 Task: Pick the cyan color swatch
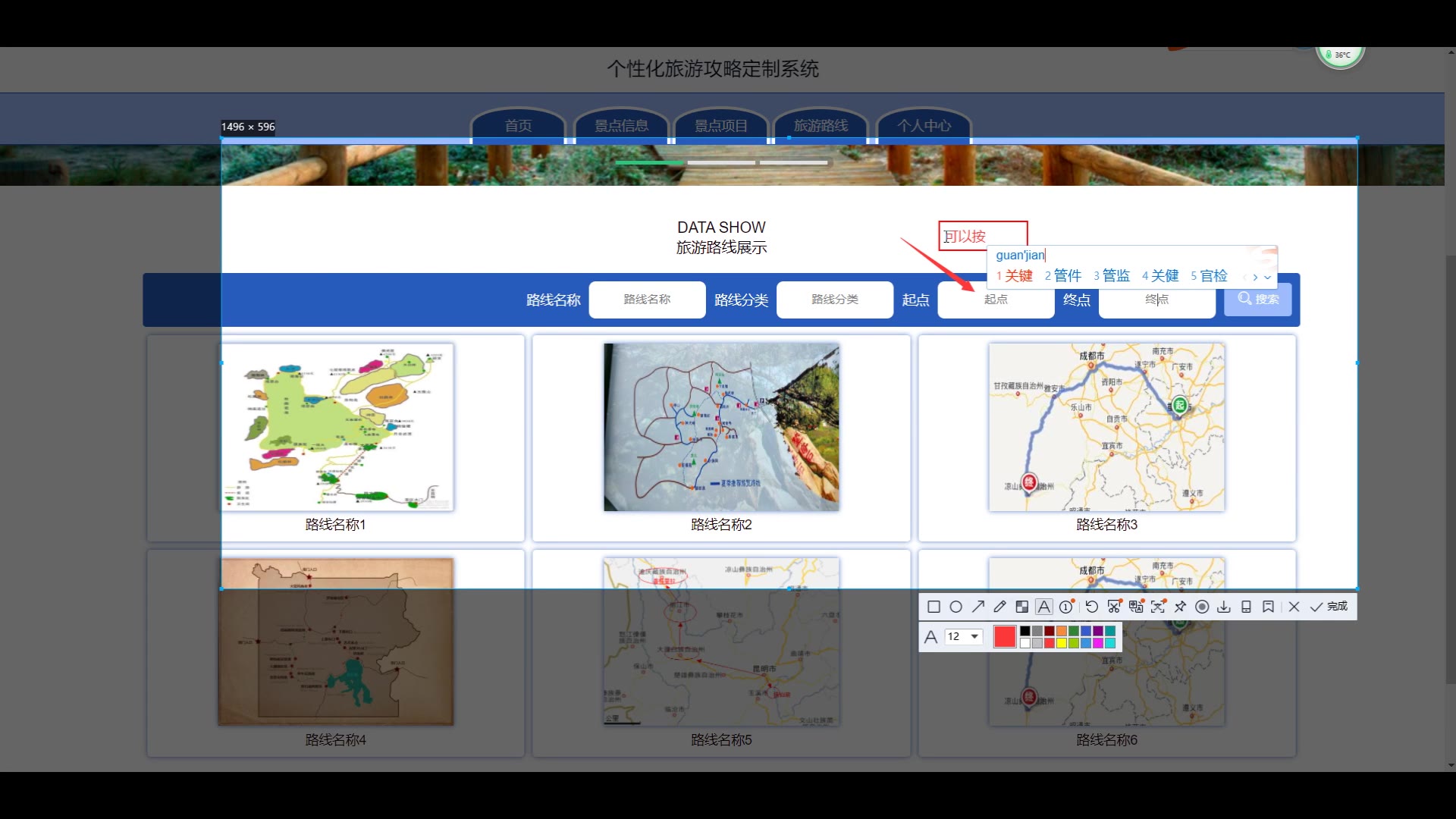click(x=1110, y=643)
